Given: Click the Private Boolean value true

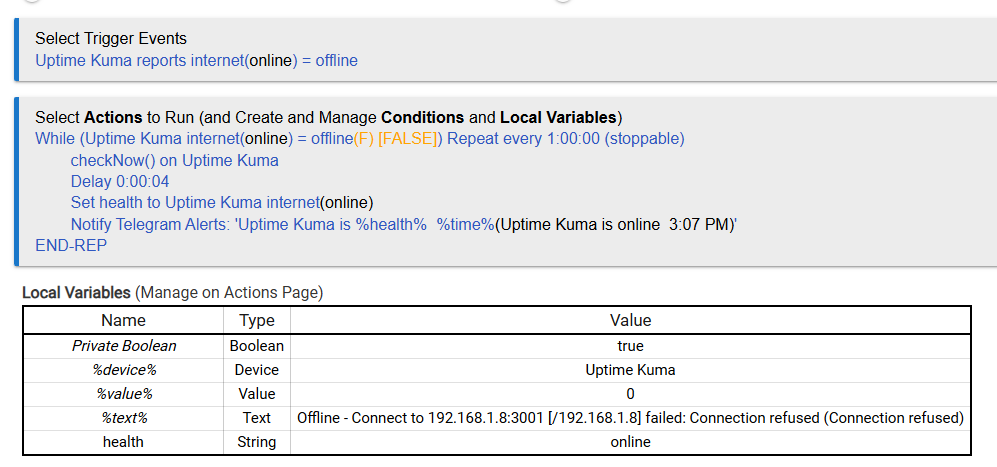Looking at the screenshot, I should pos(630,346).
